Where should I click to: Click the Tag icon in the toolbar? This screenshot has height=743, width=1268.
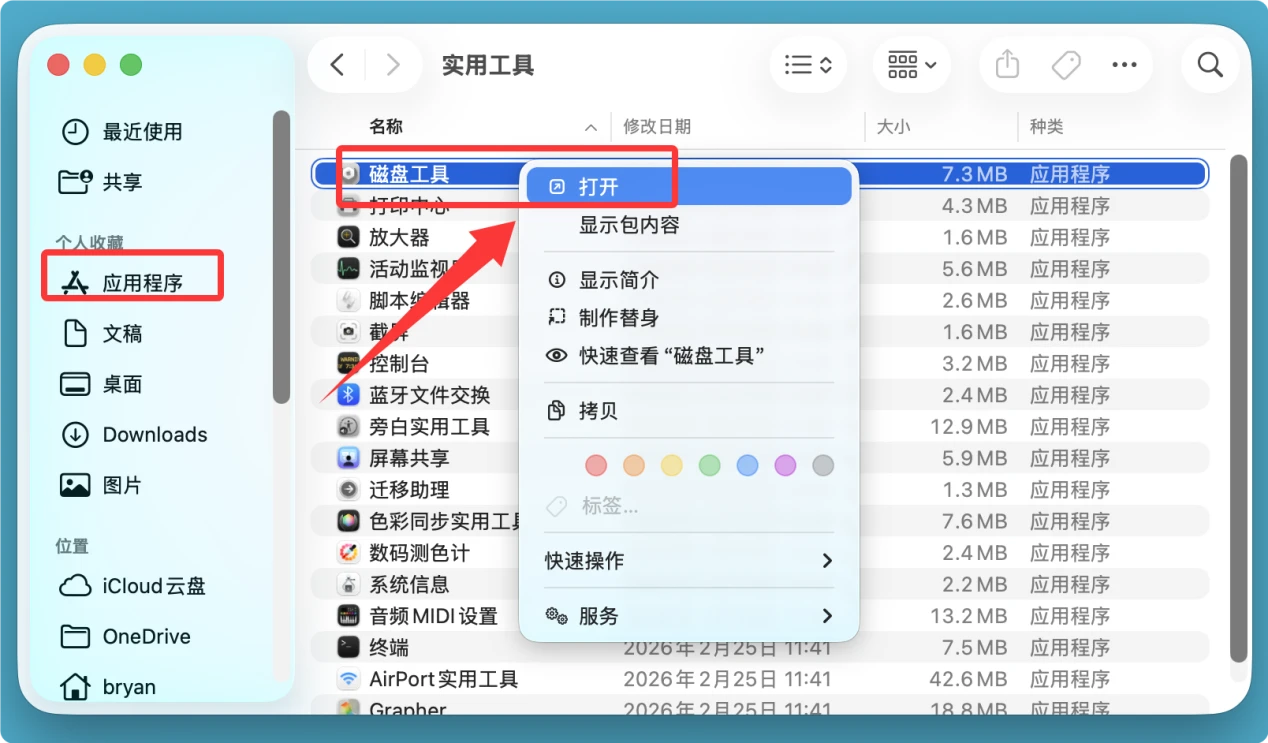[1065, 64]
